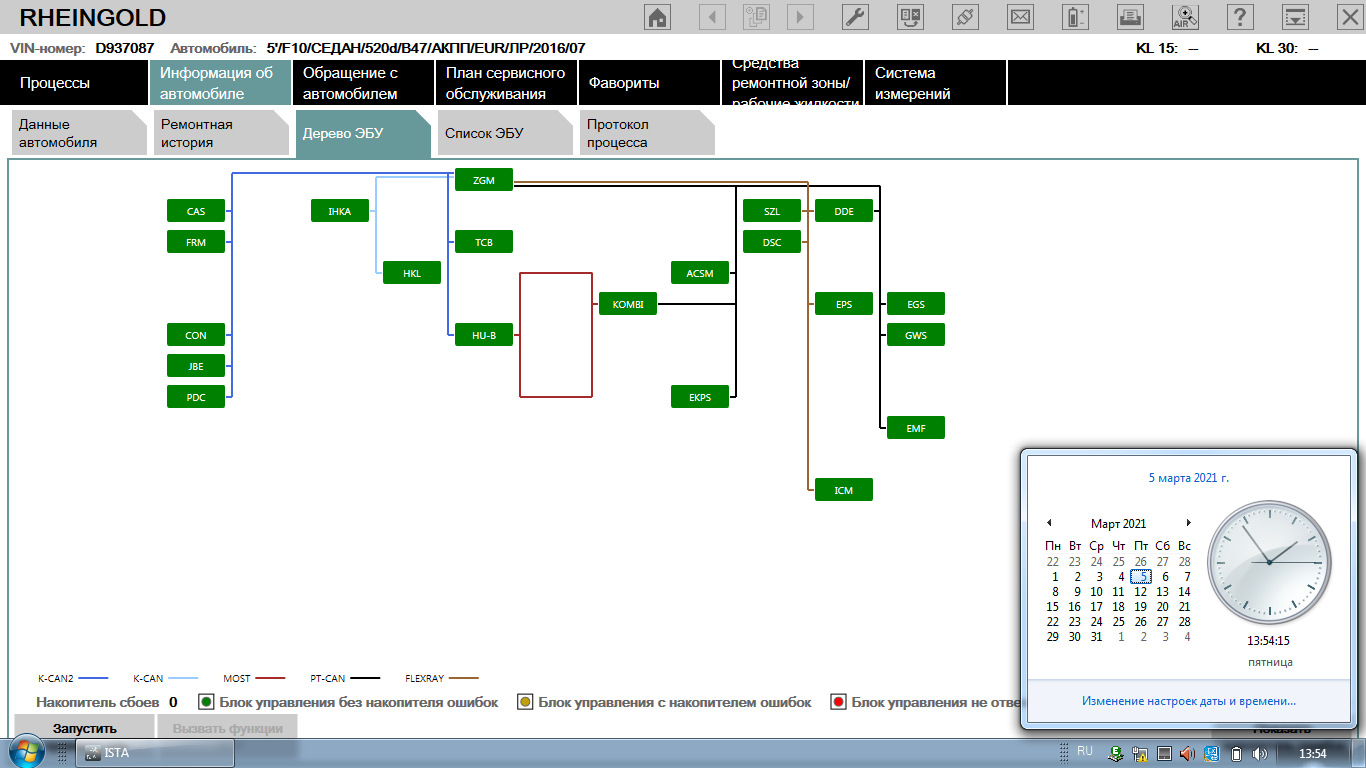Image resolution: width=1366 pixels, height=768 pixels.
Task: Expand the Март 2021 month header
Action: click(x=1118, y=524)
